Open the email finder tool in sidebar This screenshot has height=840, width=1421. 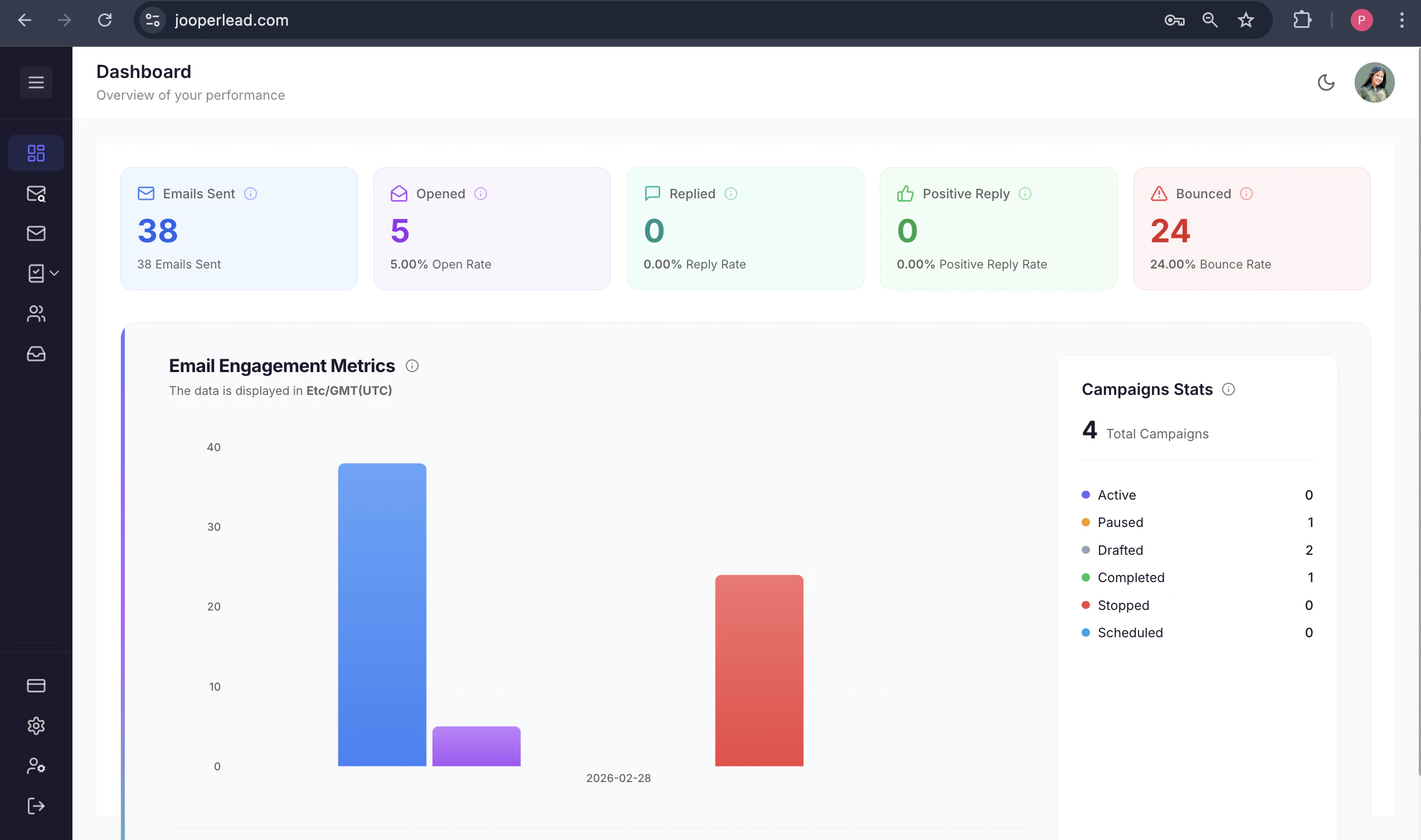pyautogui.click(x=36, y=194)
